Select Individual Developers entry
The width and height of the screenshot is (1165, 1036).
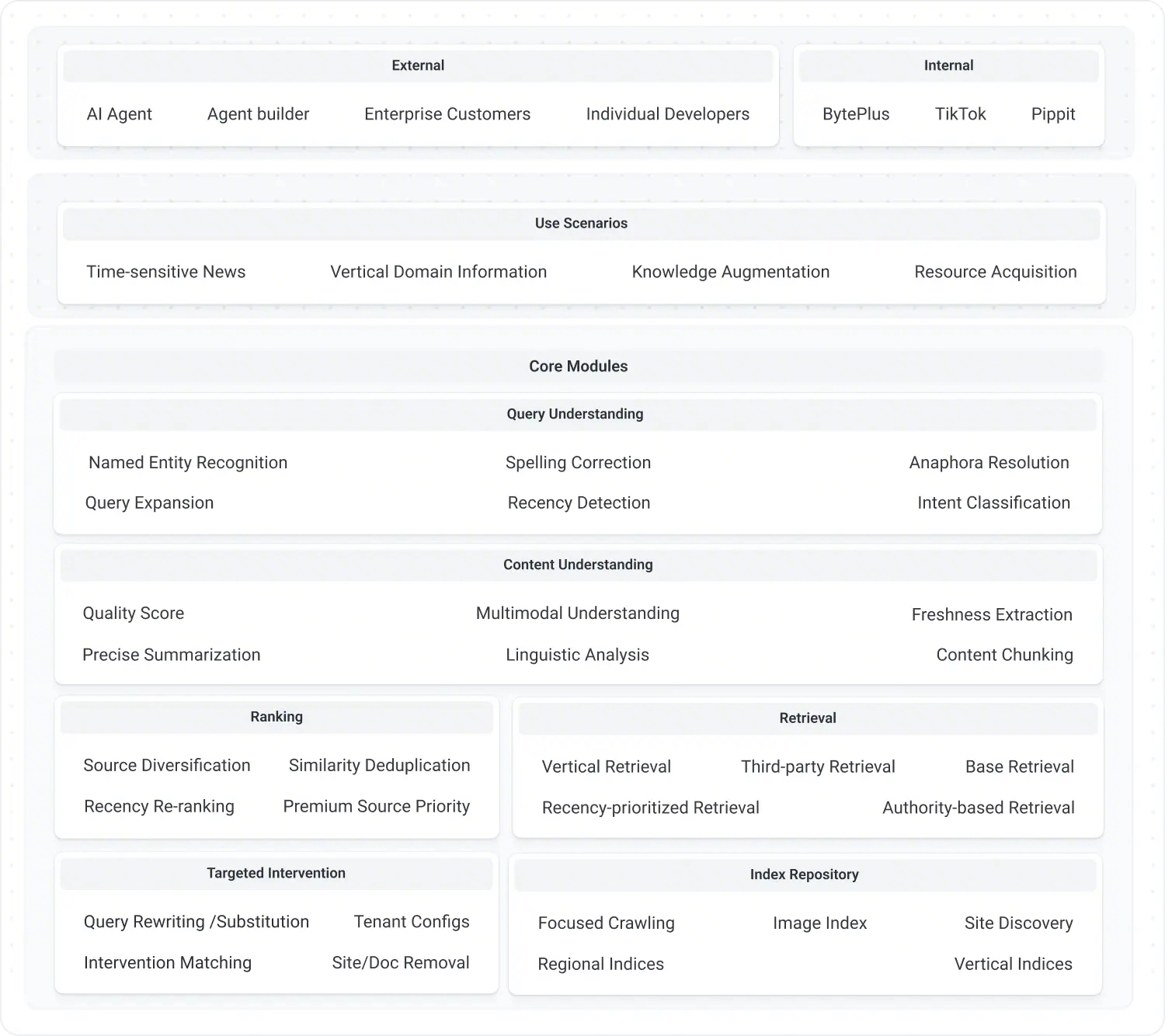668,114
